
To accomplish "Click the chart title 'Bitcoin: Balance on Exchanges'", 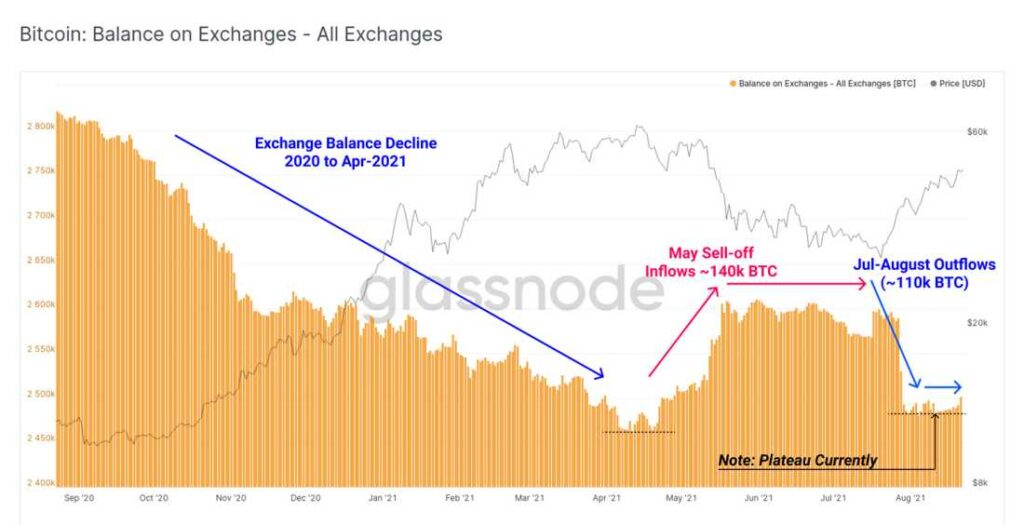I will [230, 35].
